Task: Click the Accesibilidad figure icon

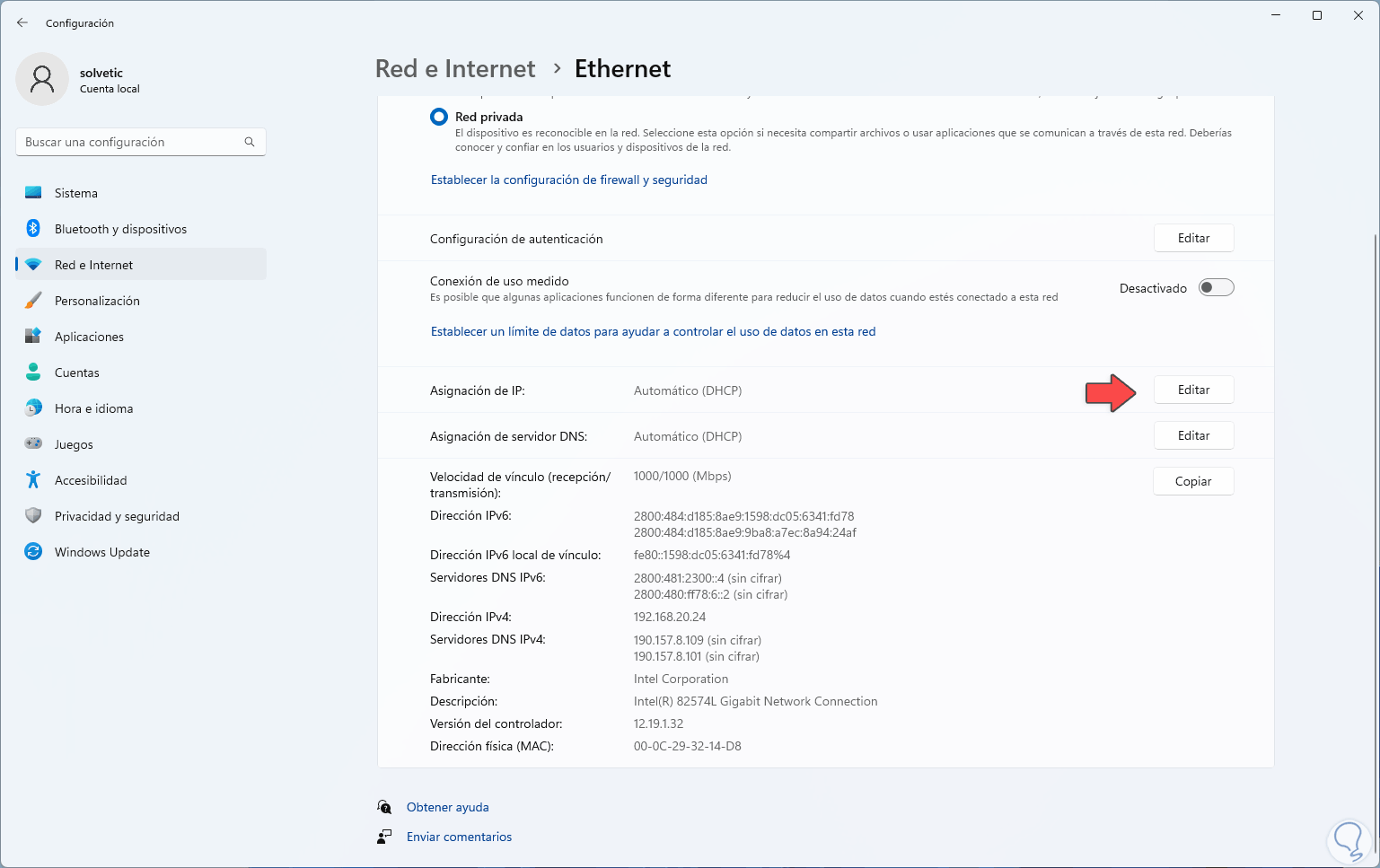Action: tap(33, 480)
